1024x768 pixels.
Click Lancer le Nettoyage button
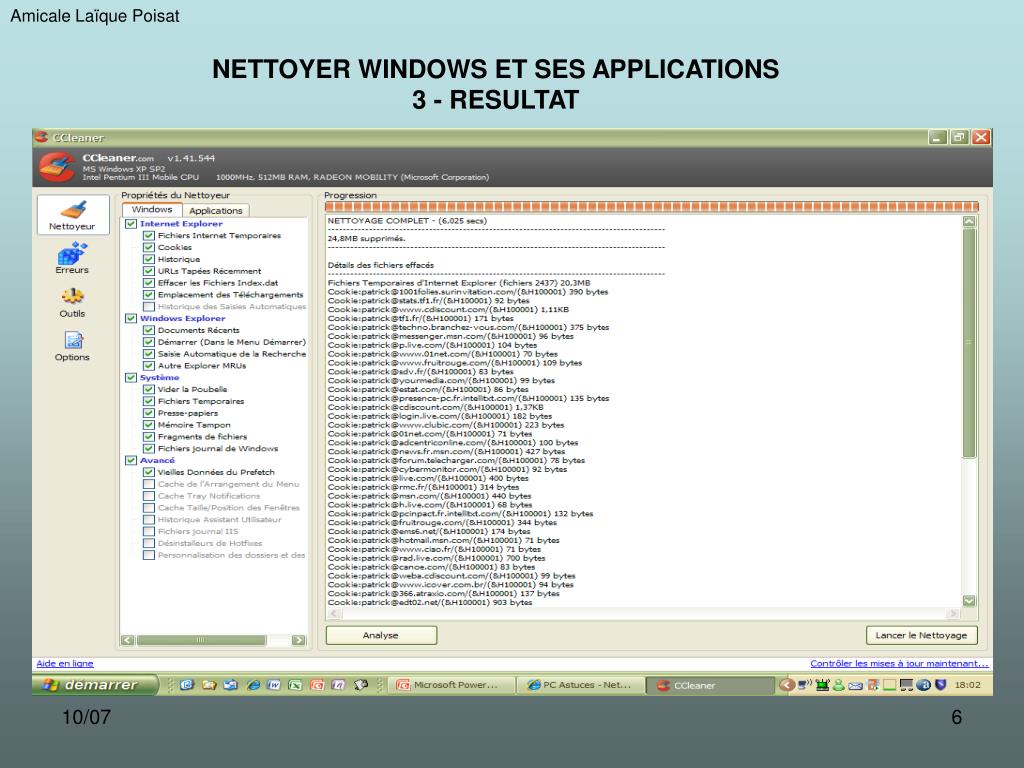point(921,635)
